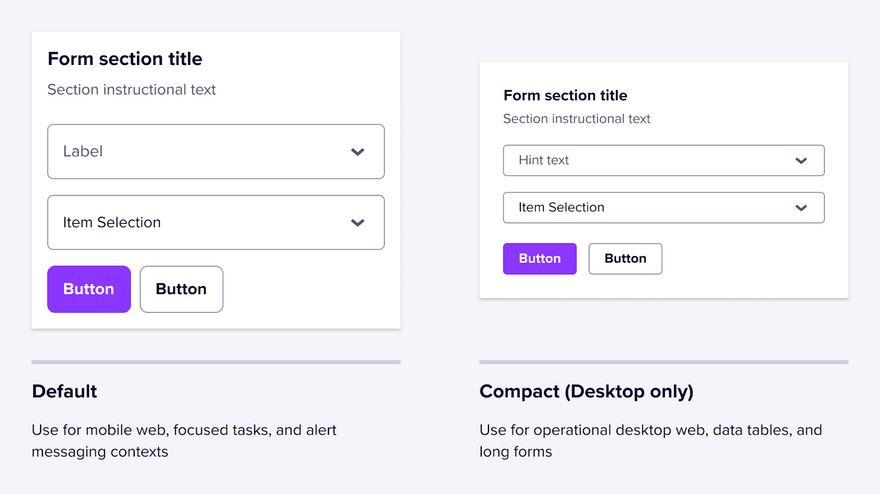Select the compact Form section title heading
The width and height of the screenshot is (880, 494).
565,95
